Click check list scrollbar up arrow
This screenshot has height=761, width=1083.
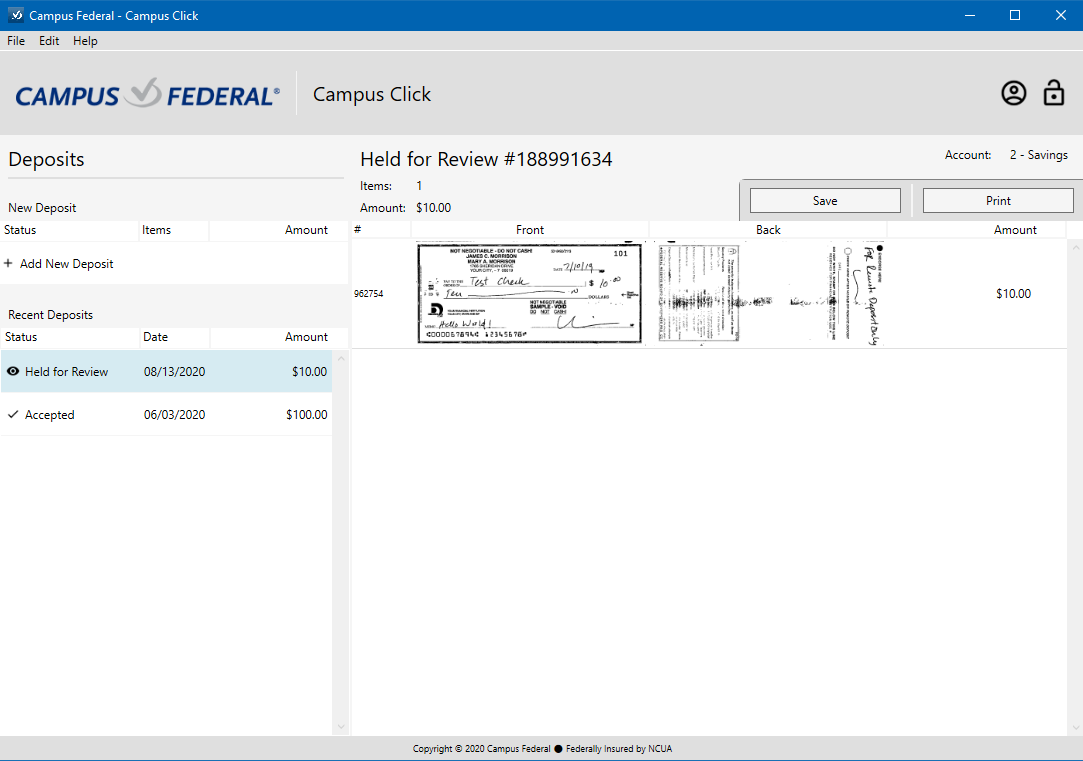[1075, 247]
